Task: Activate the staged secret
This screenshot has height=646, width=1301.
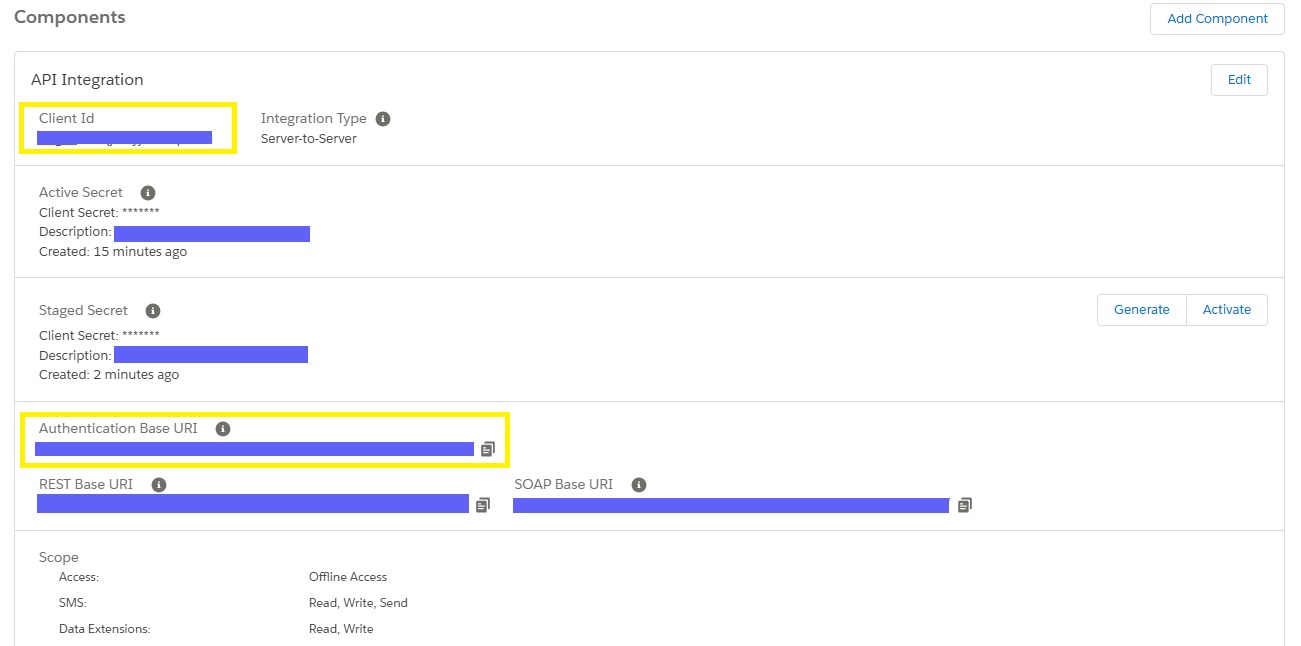Action: pyautogui.click(x=1227, y=310)
